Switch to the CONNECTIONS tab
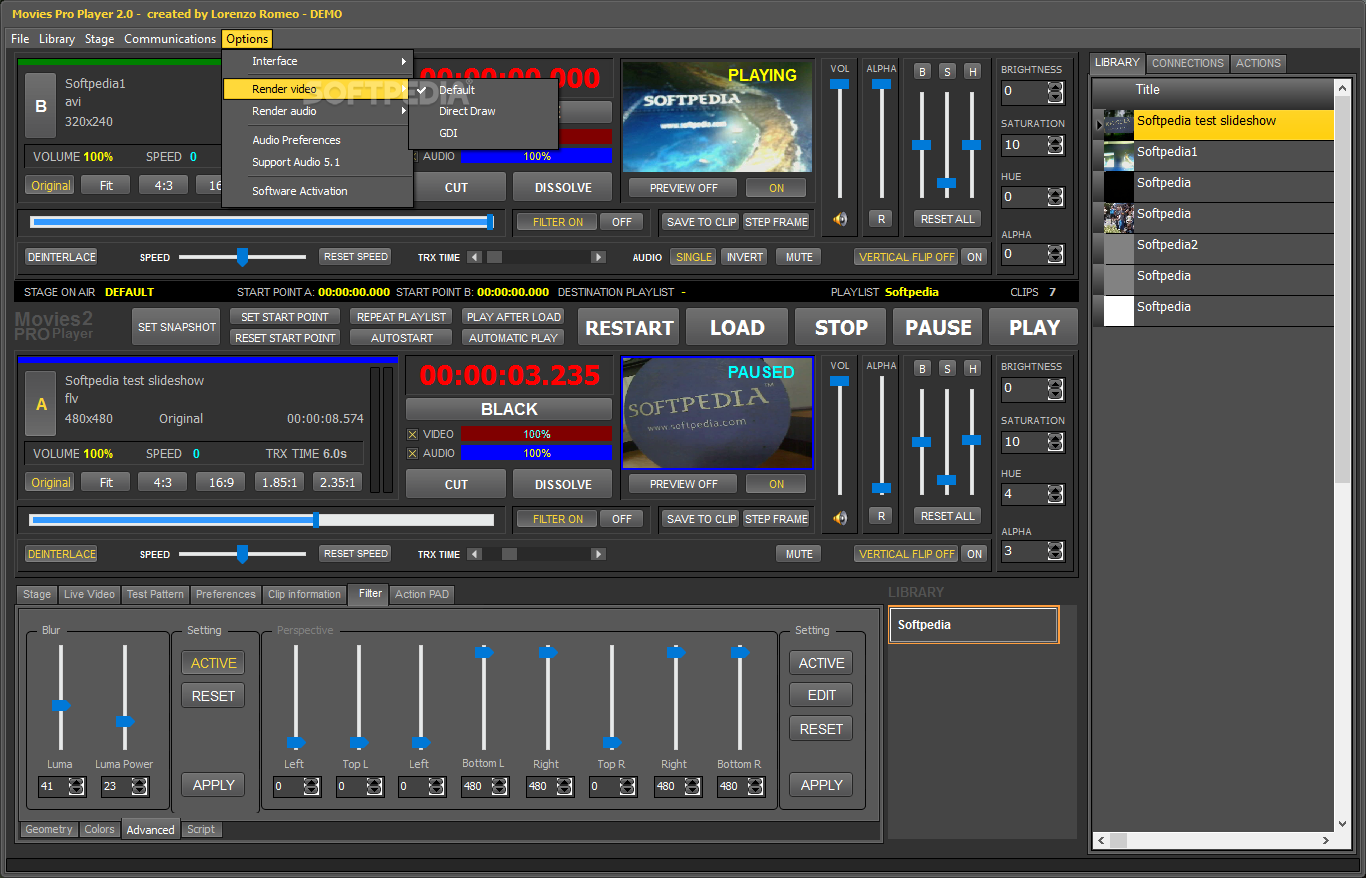This screenshot has width=1366, height=878. click(x=1187, y=63)
